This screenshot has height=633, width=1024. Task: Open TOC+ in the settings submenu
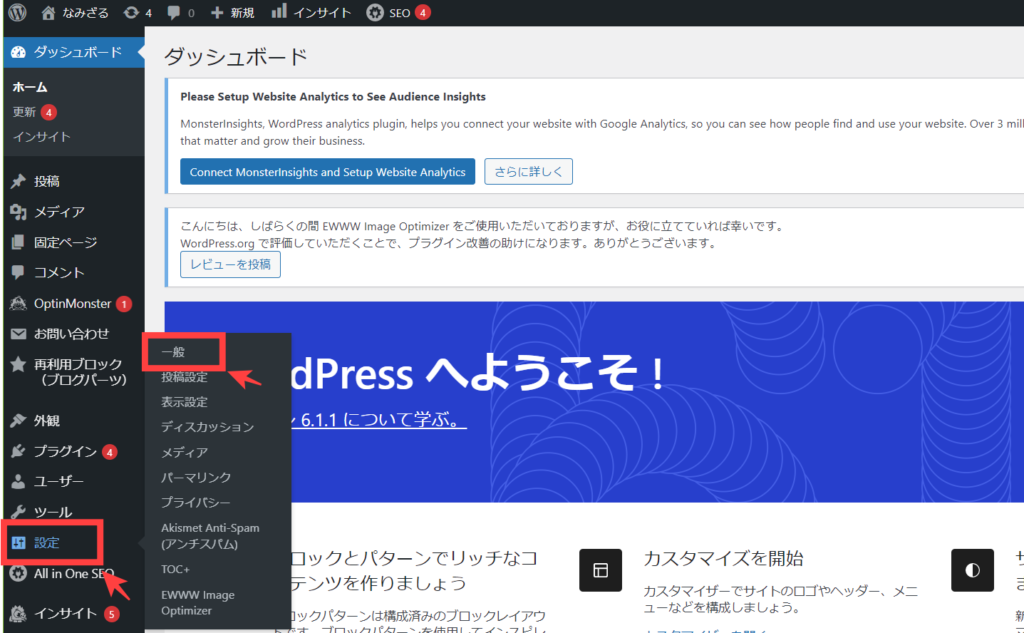pos(175,570)
